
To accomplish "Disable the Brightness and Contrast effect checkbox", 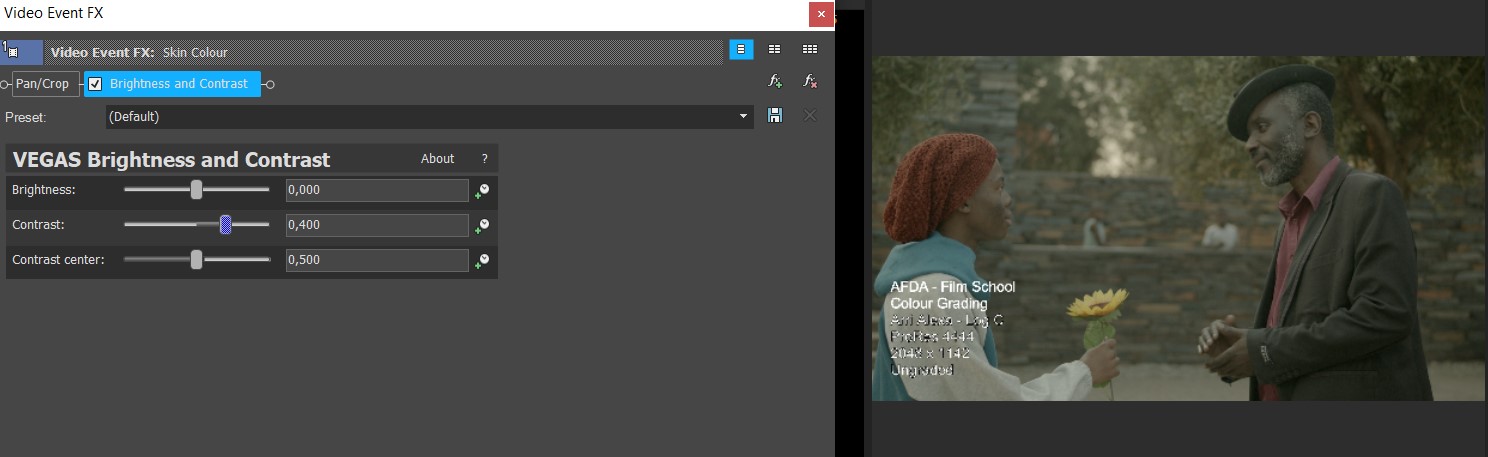I will click(x=96, y=84).
